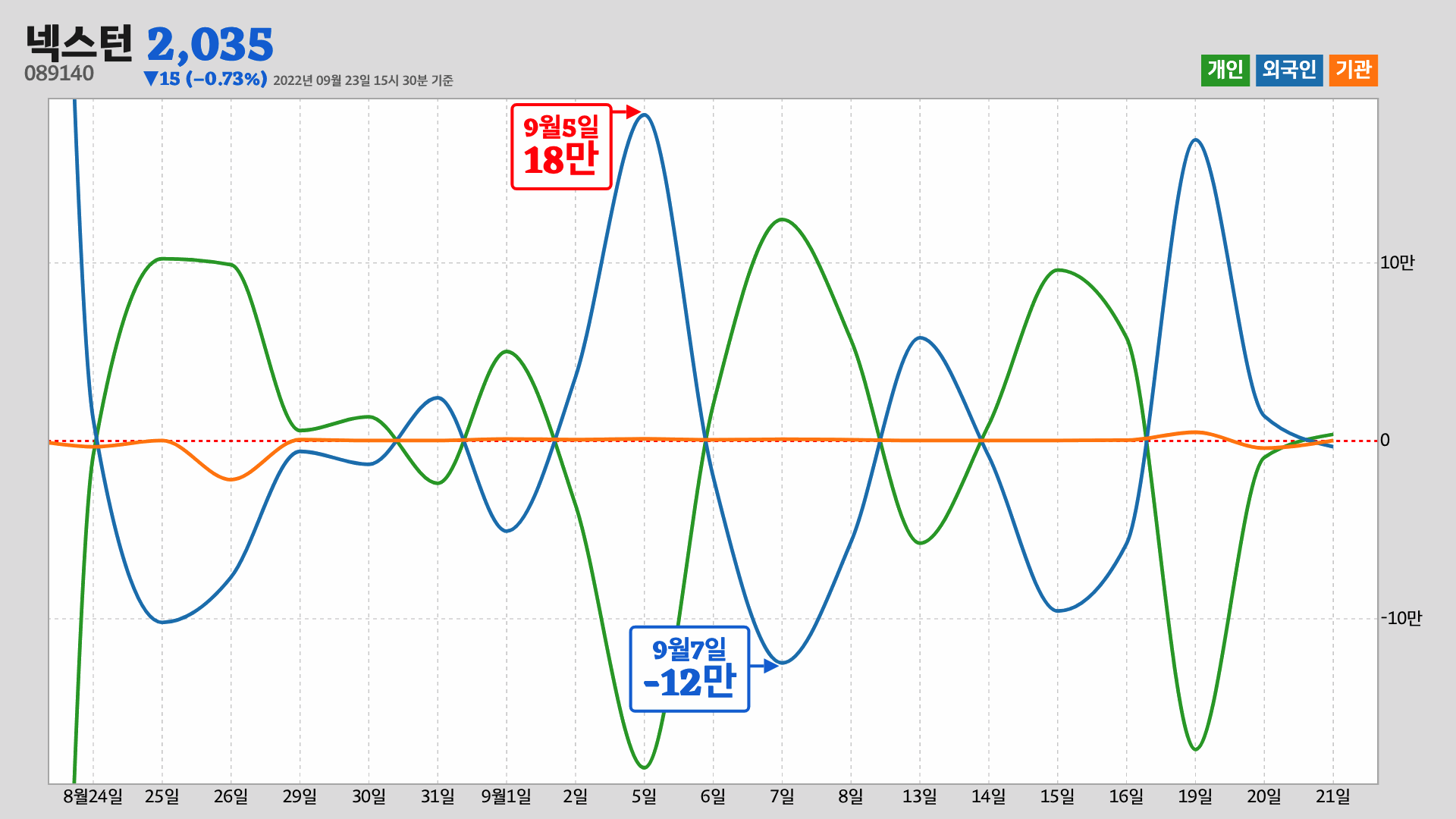
Task: Click the x-axis label 8일
Action: [x=851, y=797]
